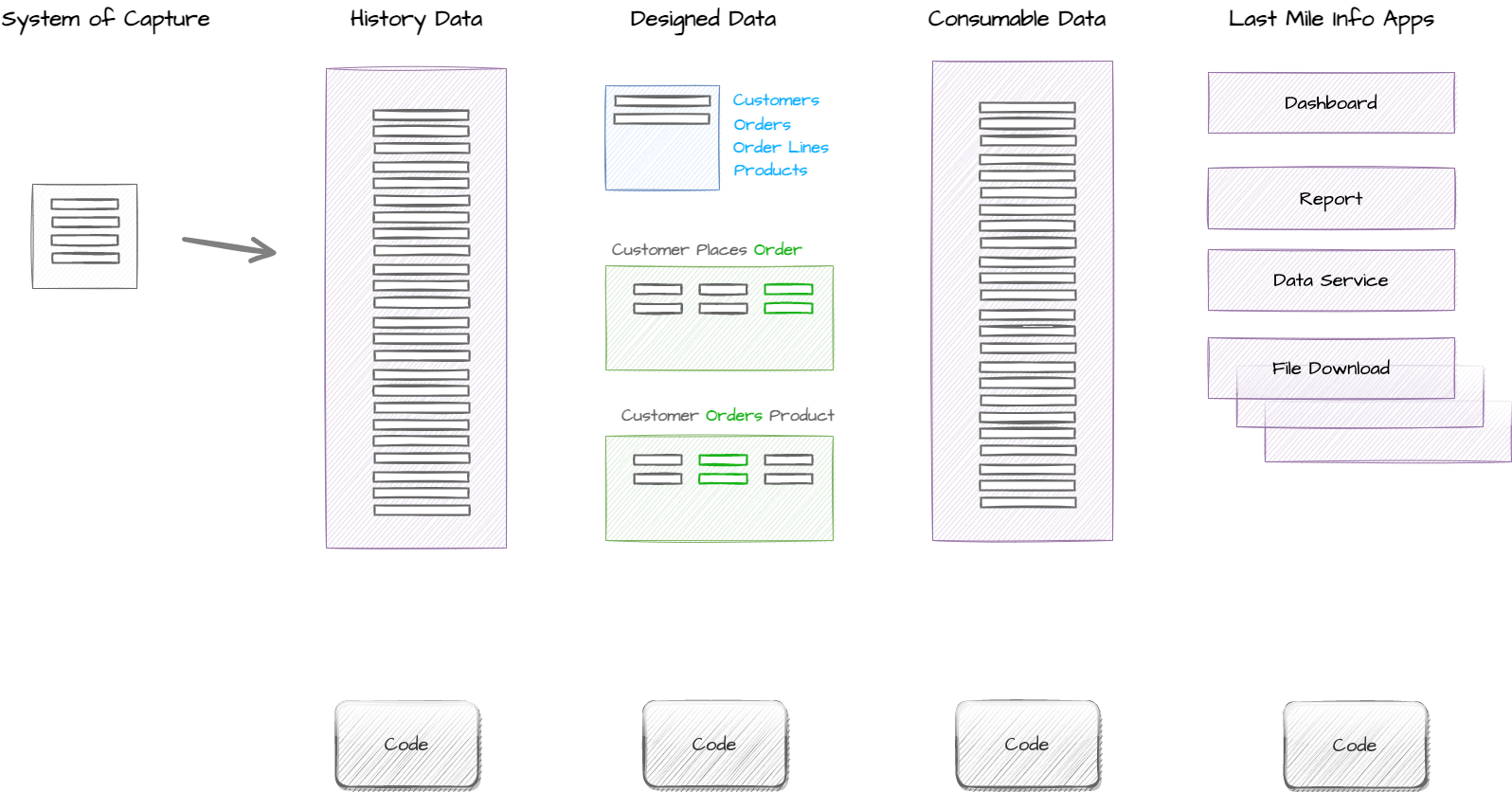This screenshot has height=792, width=1512.
Task: Select the Customer Orders Product caption
Action: coord(728,416)
